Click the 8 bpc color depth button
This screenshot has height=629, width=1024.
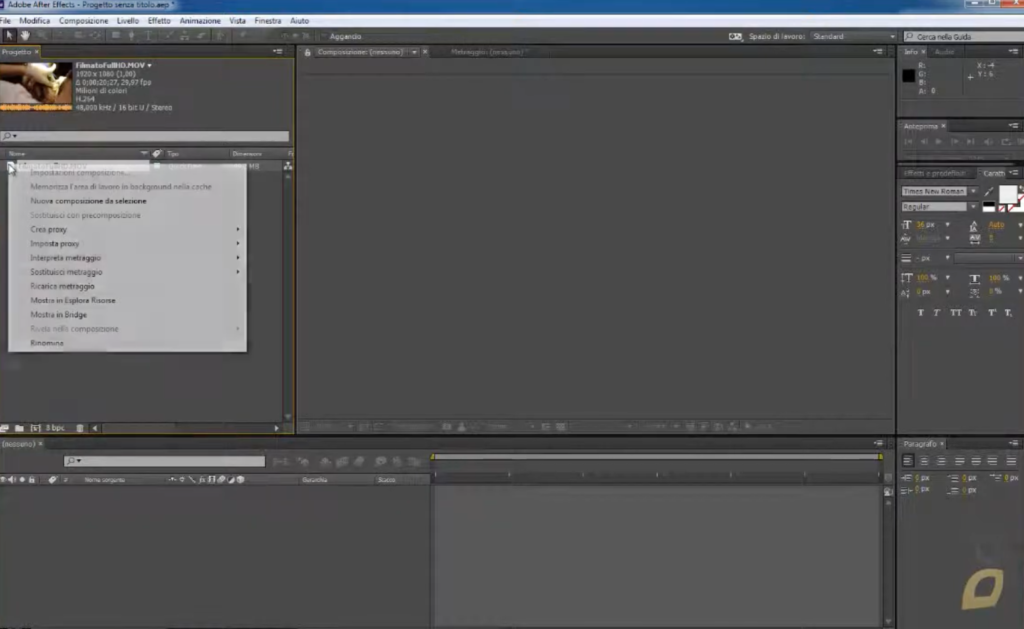pyautogui.click(x=55, y=428)
